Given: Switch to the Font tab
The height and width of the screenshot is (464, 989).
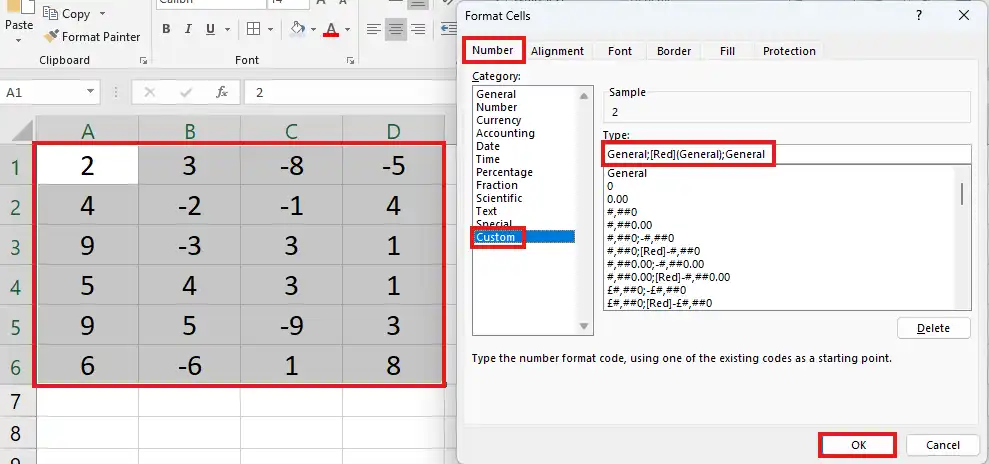Looking at the screenshot, I should (x=619, y=51).
